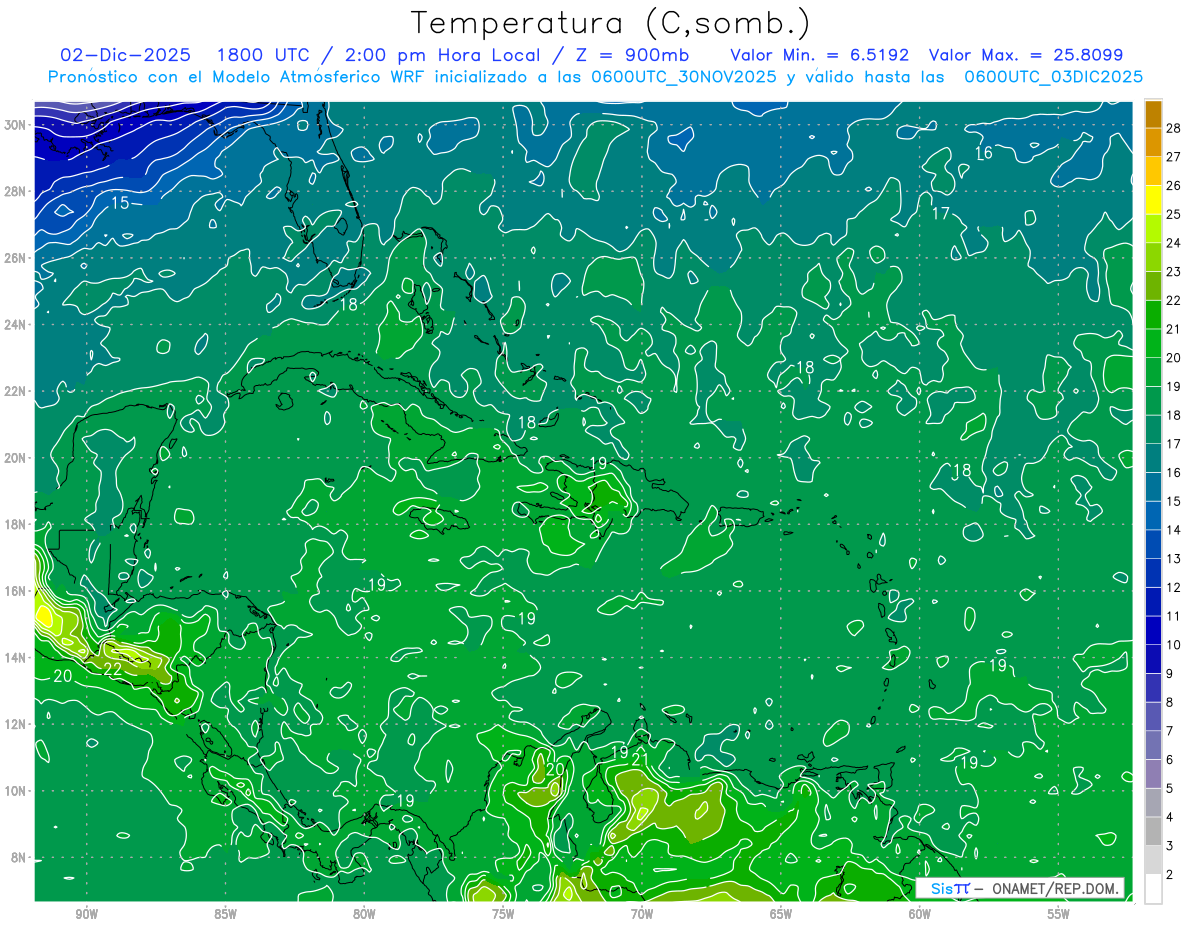Click the "23" color scale label
This screenshot has width=1200, height=927.
pyautogui.click(x=1173, y=272)
